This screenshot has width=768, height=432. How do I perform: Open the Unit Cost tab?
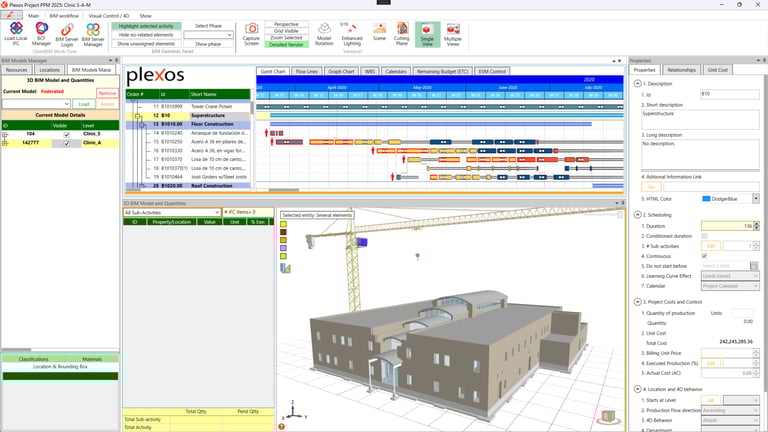(x=718, y=70)
